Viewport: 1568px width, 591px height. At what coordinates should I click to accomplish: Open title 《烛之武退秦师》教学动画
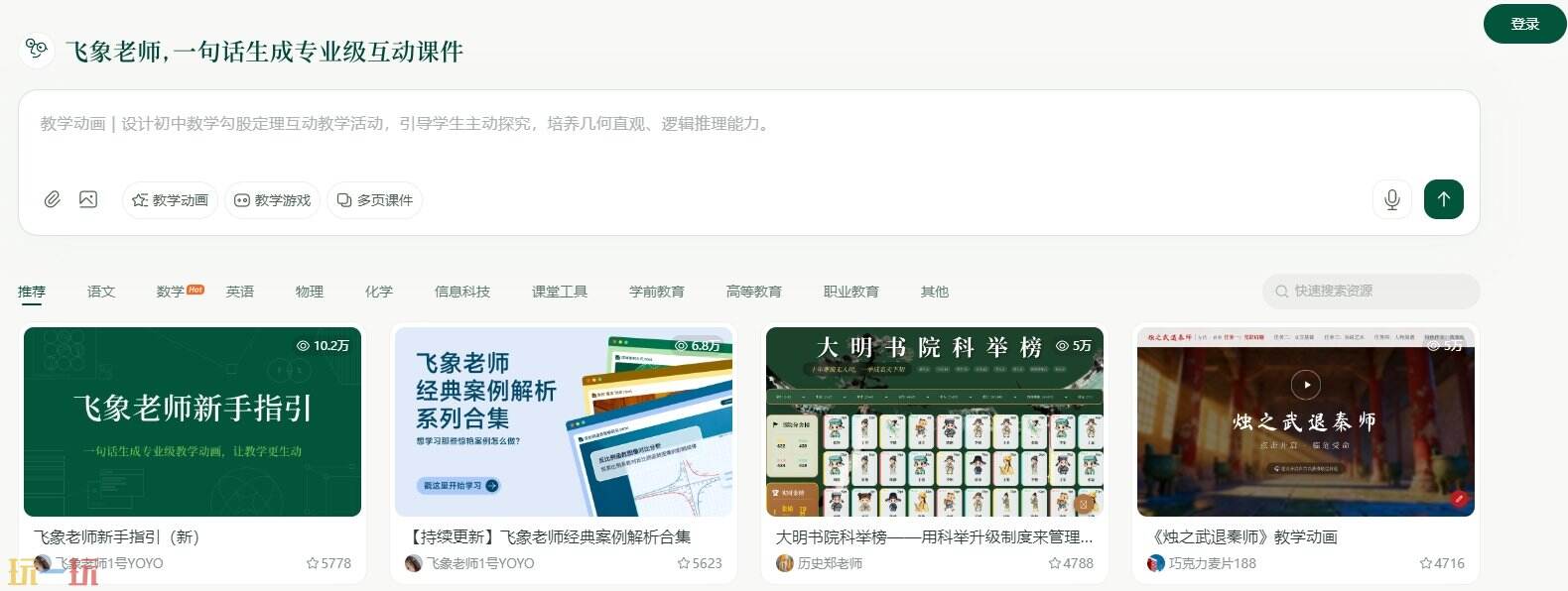coord(1242,536)
